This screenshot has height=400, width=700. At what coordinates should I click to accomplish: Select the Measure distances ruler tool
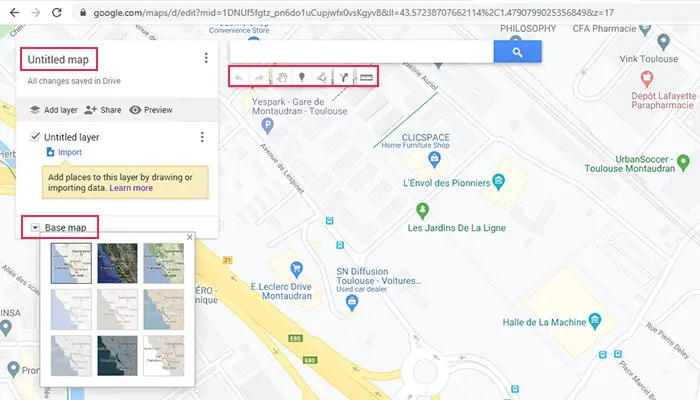coord(366,77)
